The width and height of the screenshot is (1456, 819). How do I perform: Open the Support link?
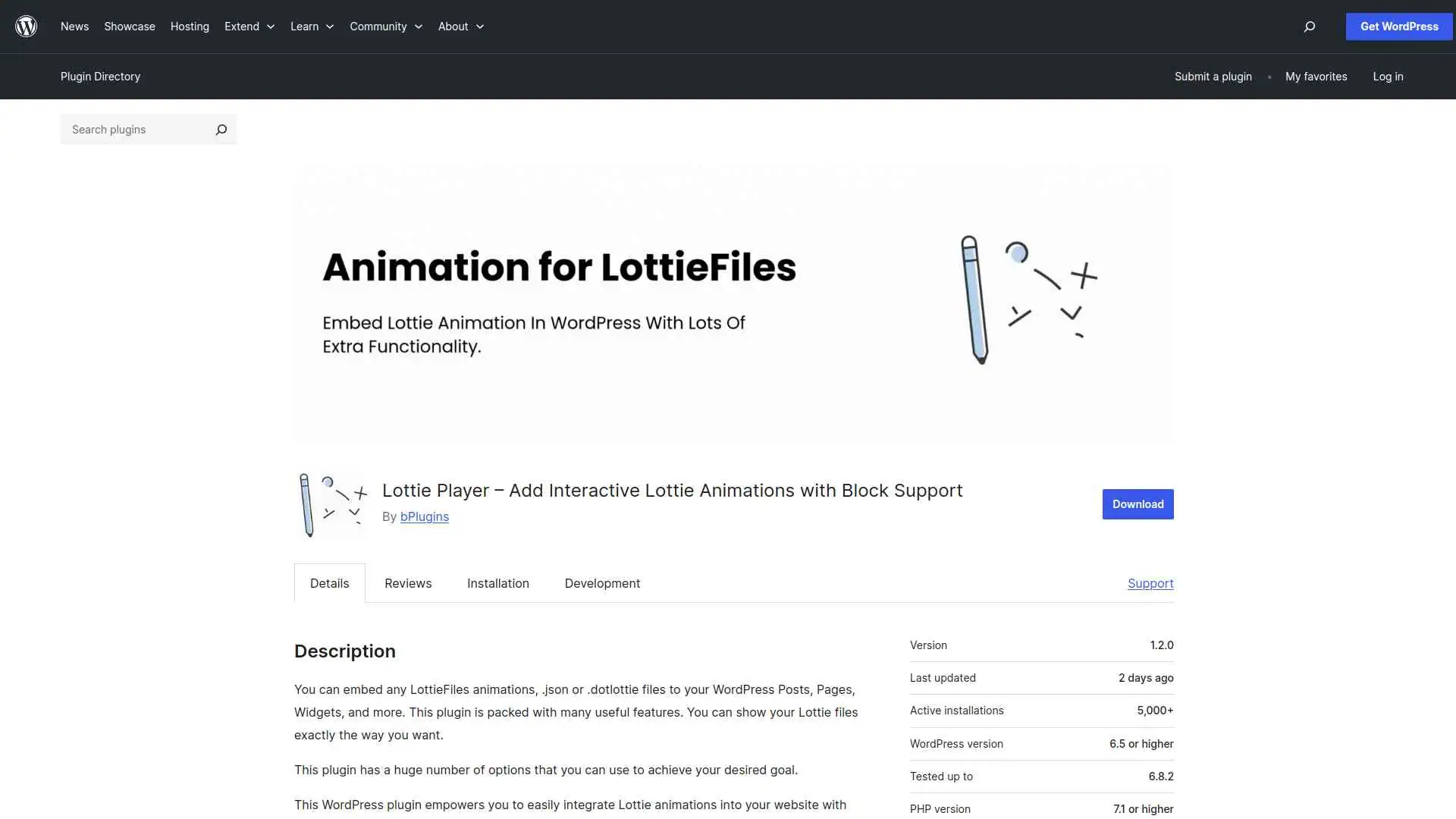[x=1150, y=583]
